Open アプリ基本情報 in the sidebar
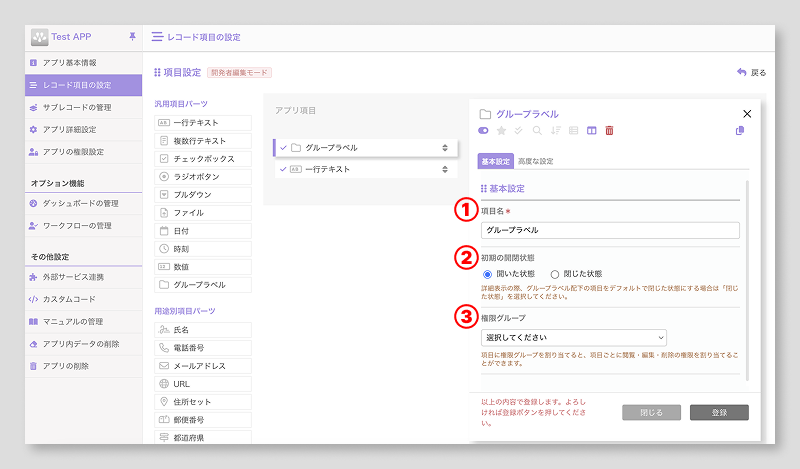 click(x=84, y=63)
